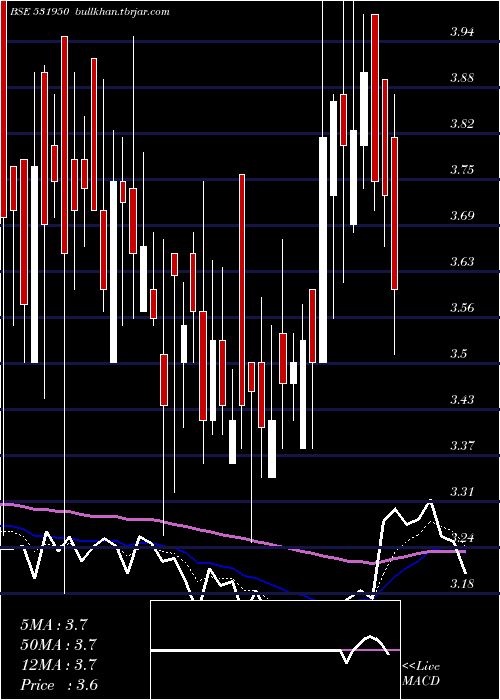Select the 3.56 price axis label
Viewport: 500px width, 700px height.
tap(461, 308)
